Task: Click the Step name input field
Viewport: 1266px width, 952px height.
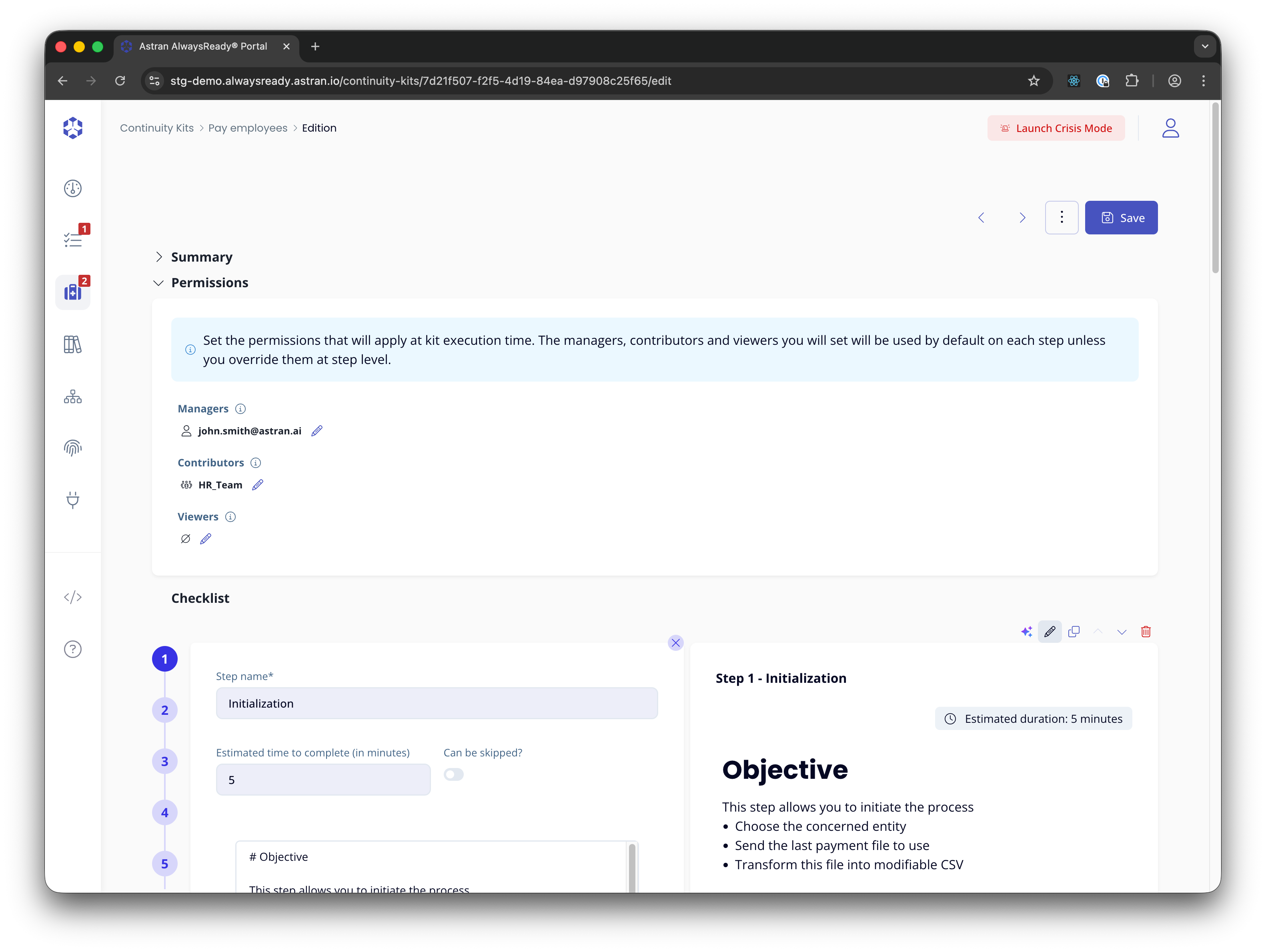Action: (x=437, y=704)
